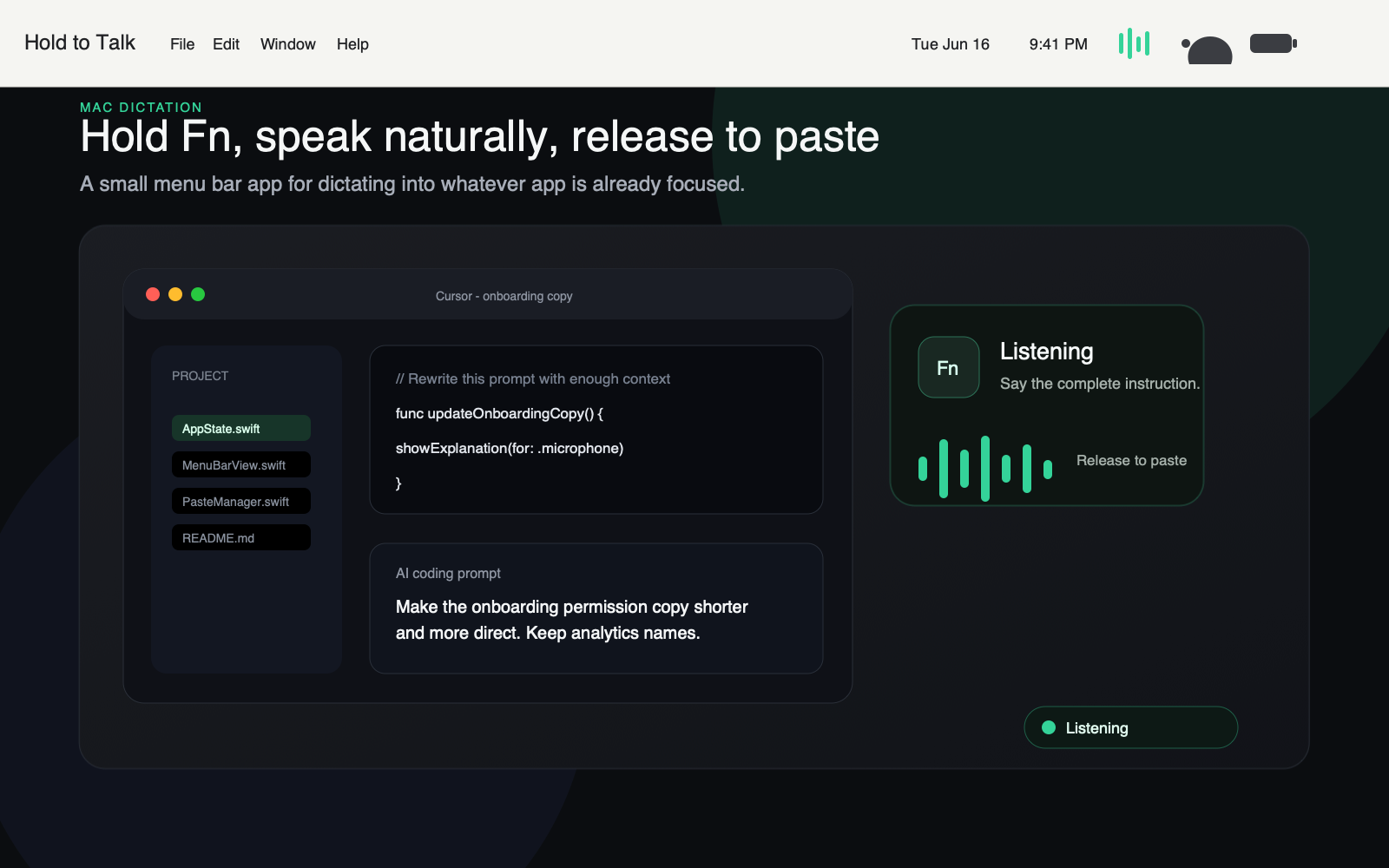Click the MAC DICTATION label
This screenshot has width=1389, height=868.
click(x=141, y=108)
